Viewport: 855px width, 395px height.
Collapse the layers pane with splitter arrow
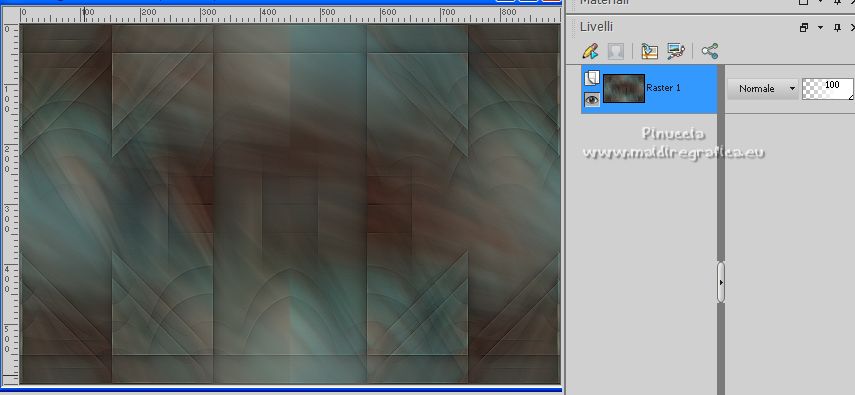coord(721,283)
